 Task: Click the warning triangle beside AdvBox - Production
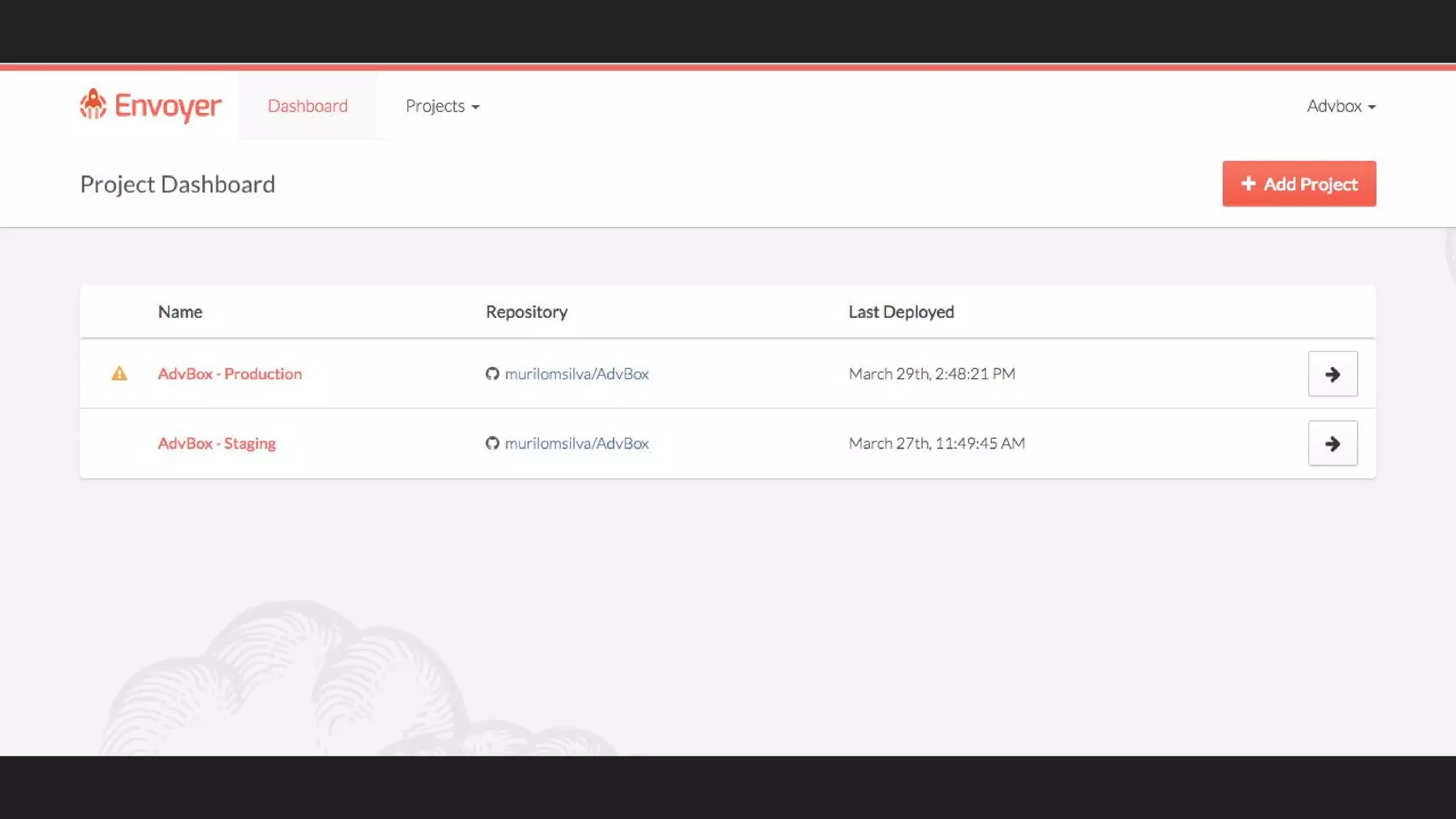[119, 373]
